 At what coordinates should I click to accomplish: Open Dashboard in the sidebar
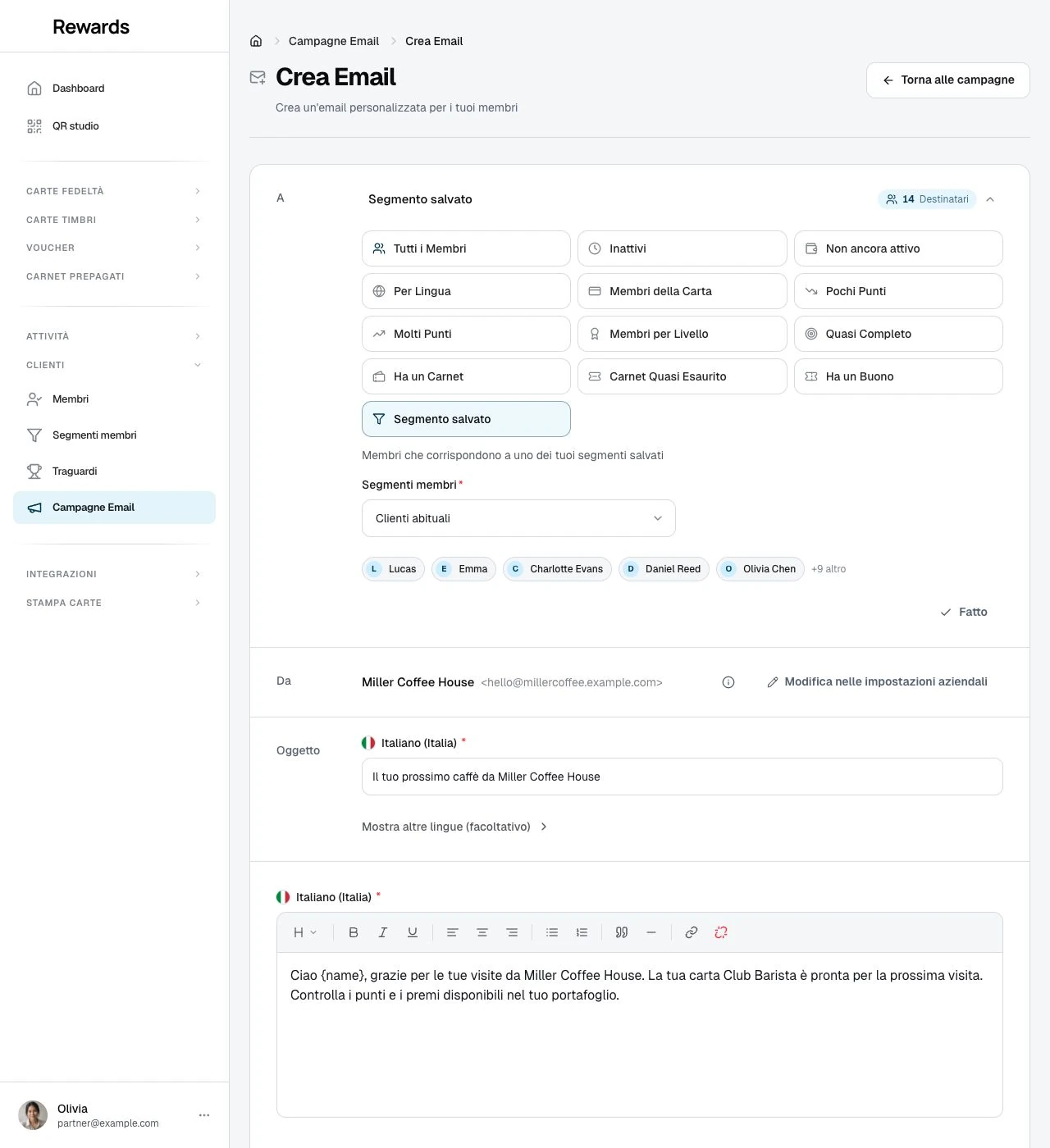(x=114, y=89)
